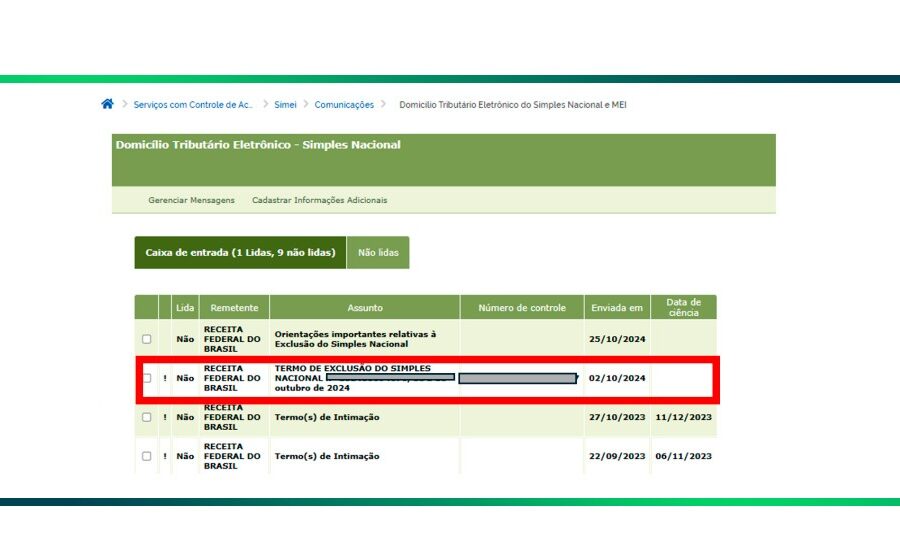Click the Data de ciência column header
This screenshot has width=900, height=536.
[684, 308]
